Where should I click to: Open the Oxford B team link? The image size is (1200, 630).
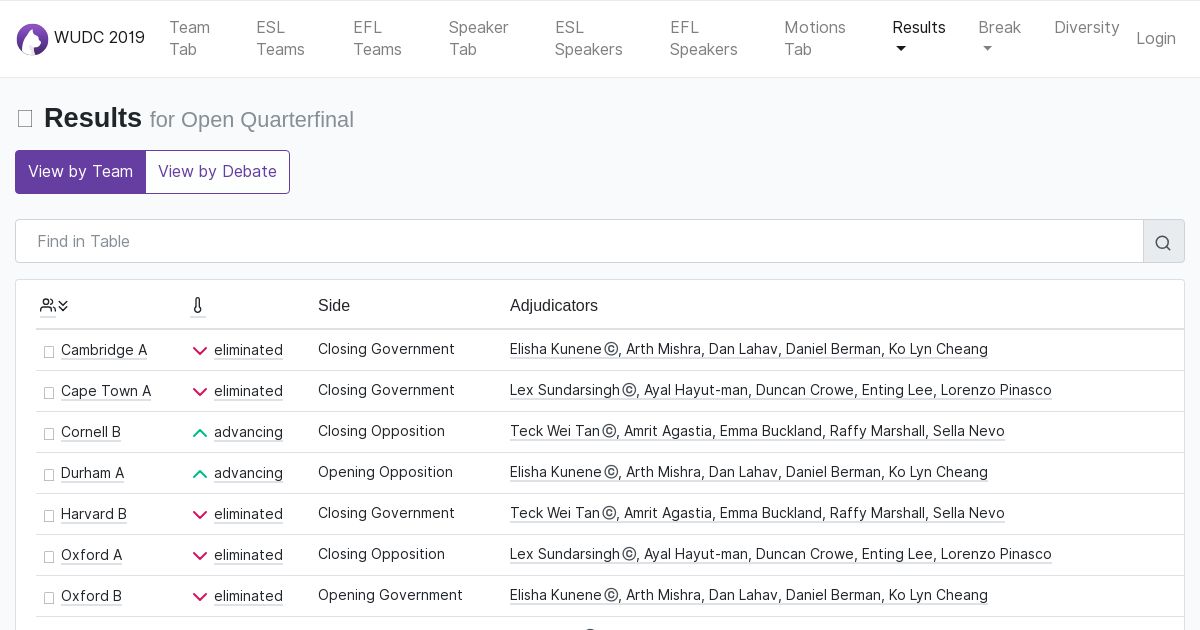point(92,596)
